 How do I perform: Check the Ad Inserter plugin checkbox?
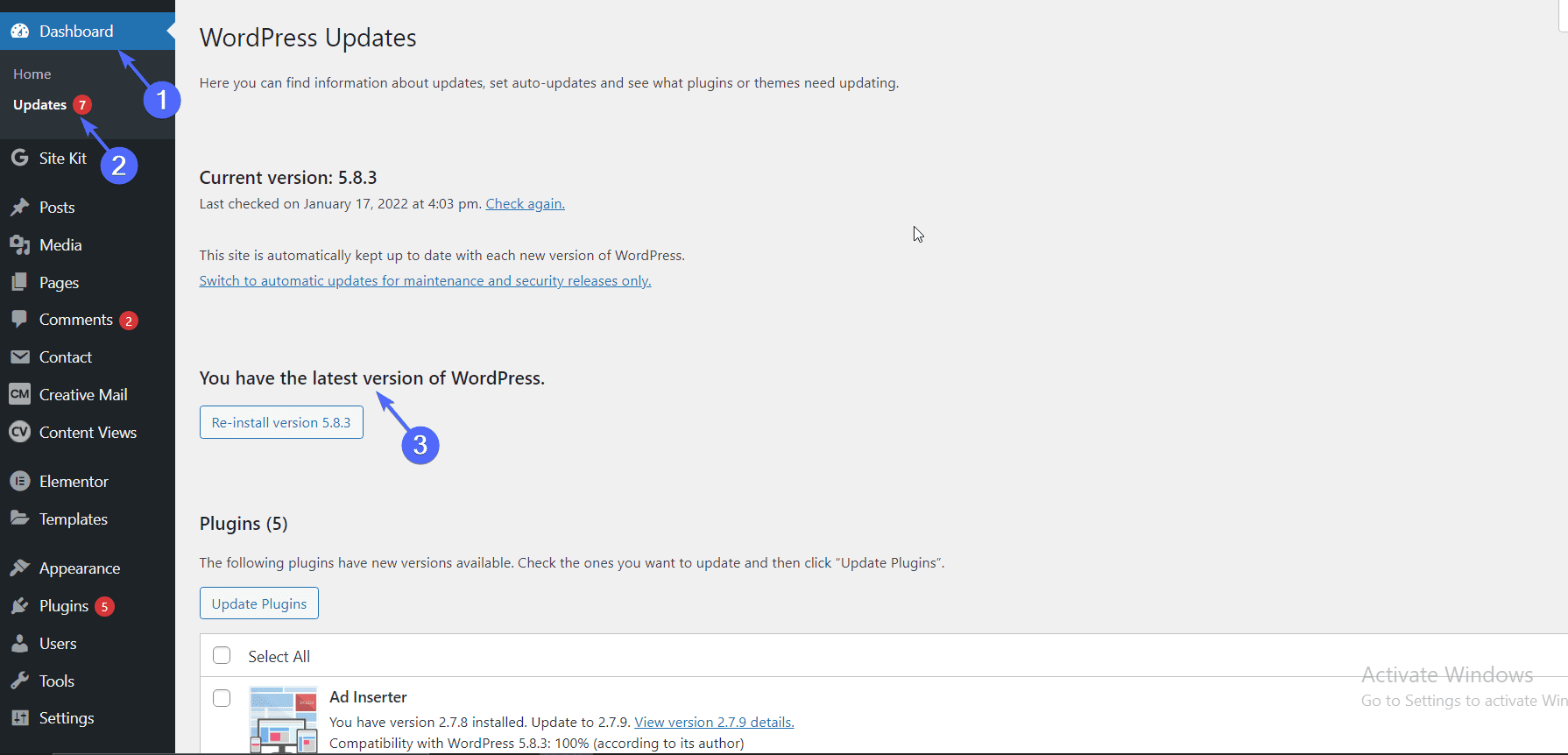pos(222,698)
